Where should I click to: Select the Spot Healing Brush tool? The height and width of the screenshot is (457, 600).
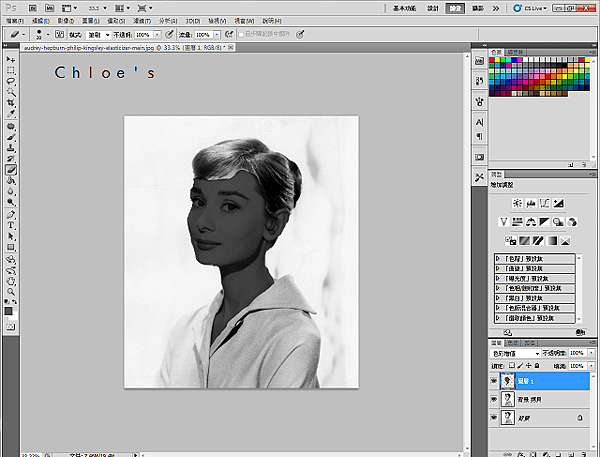coord(11,126)
